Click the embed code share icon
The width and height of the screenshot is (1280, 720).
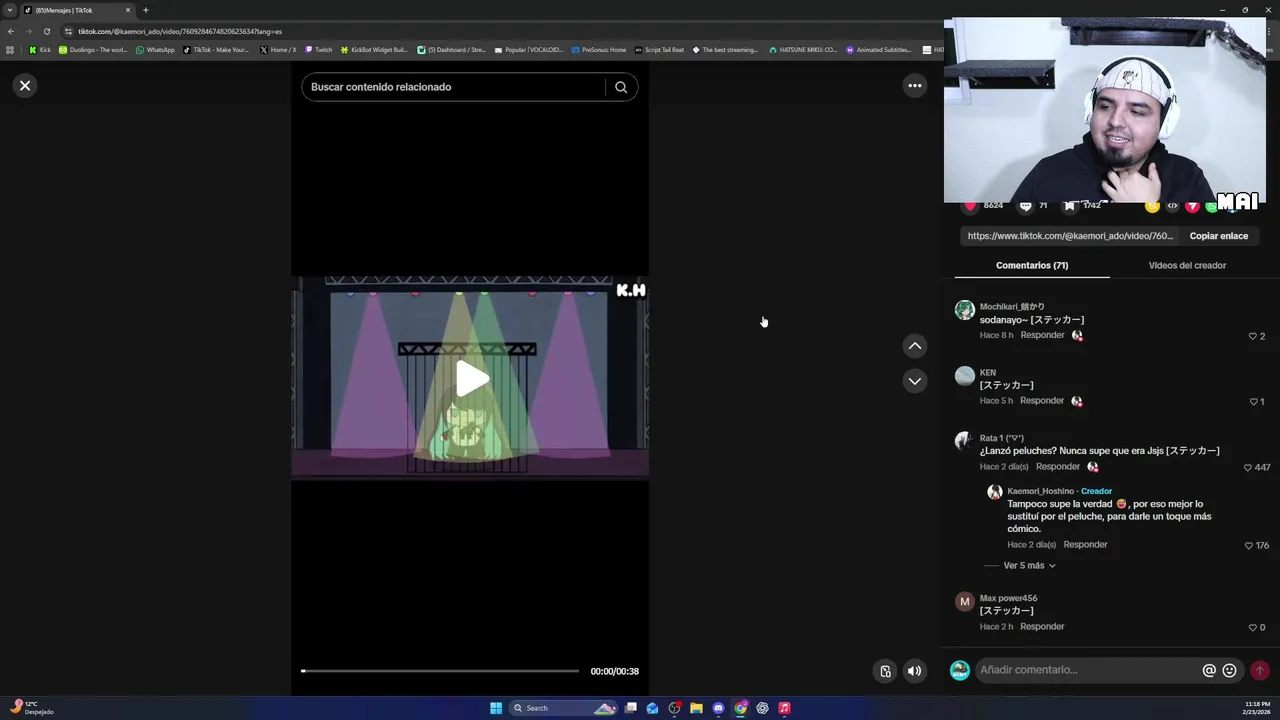1172,206
